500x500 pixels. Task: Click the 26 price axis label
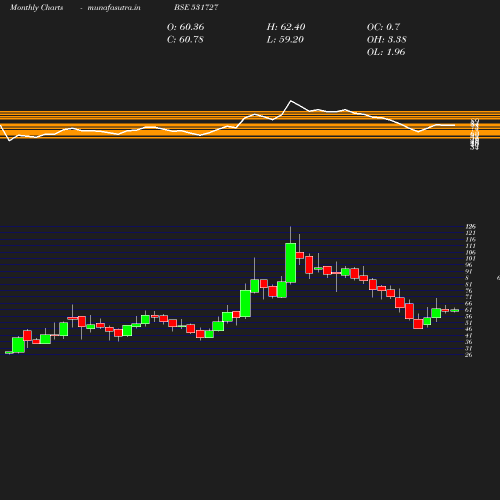click(x=469, y=355)
